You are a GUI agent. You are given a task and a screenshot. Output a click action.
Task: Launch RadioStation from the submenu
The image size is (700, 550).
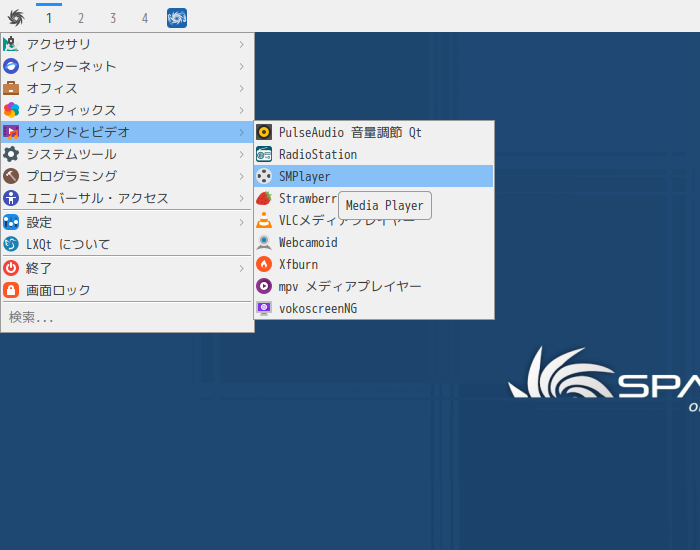coord(374,154)
